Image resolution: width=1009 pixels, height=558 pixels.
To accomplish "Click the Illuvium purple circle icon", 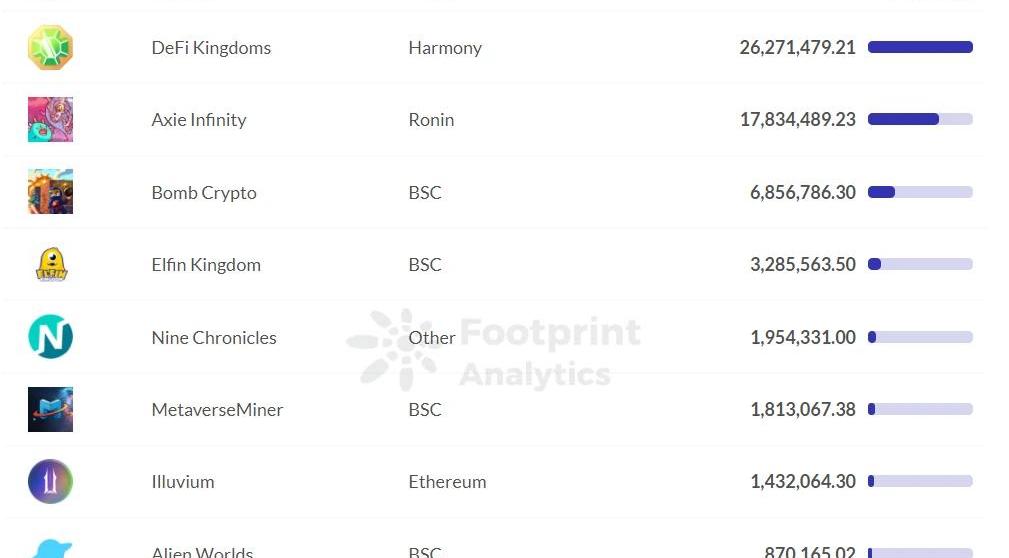I will click(50, 481).
